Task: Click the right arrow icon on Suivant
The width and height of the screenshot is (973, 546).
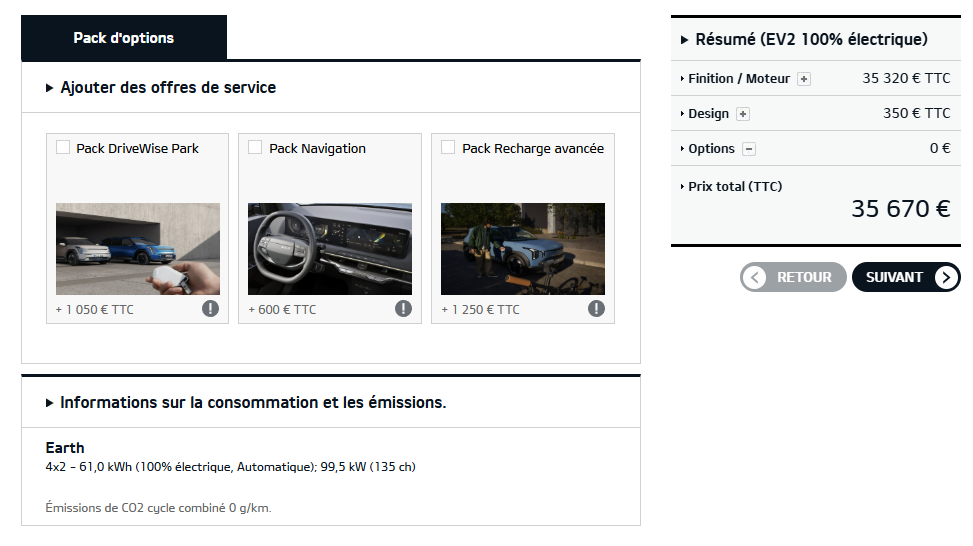Action: point(946,277)
